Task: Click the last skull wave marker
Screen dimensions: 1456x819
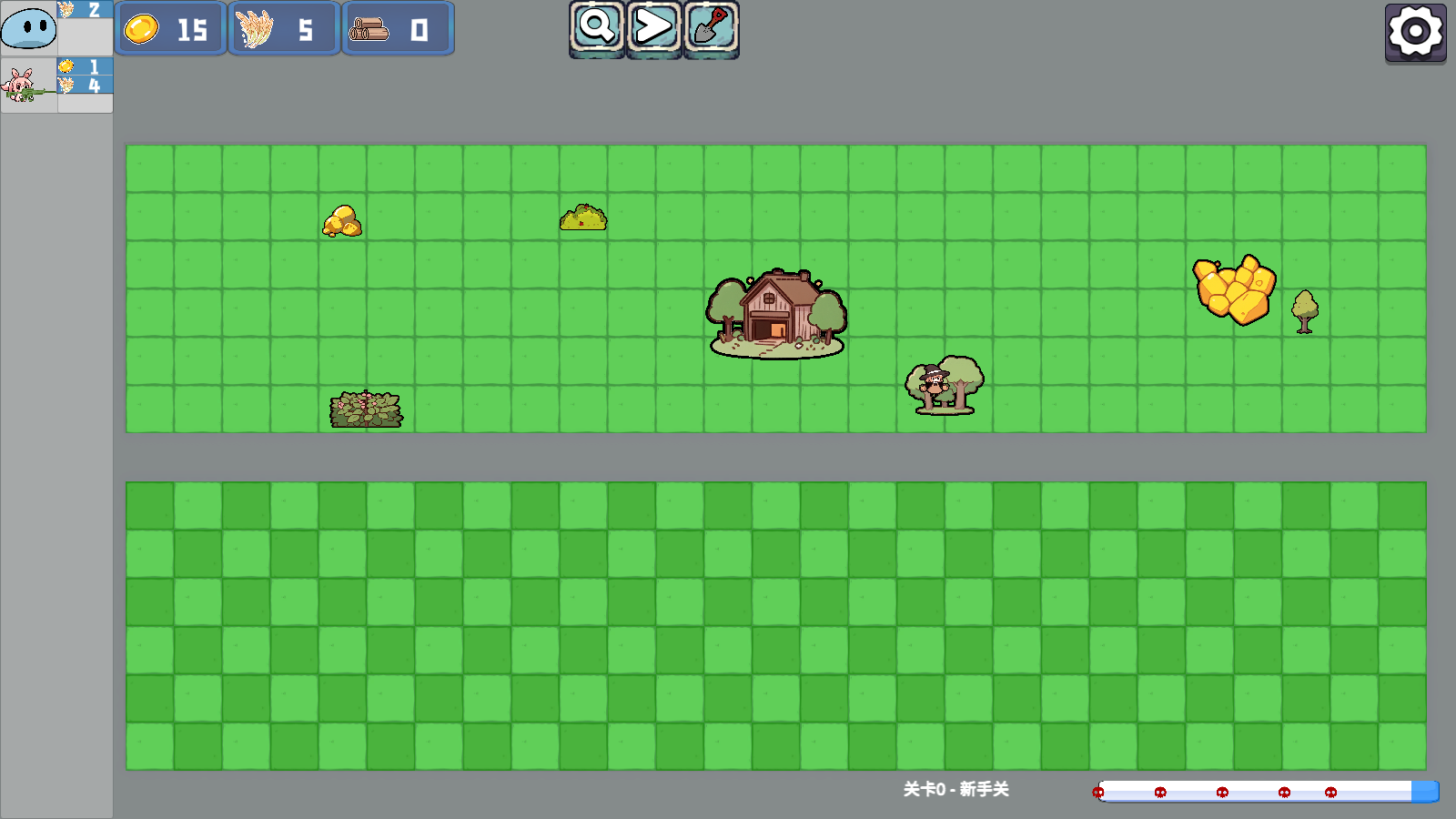Action: point(1330,793)
